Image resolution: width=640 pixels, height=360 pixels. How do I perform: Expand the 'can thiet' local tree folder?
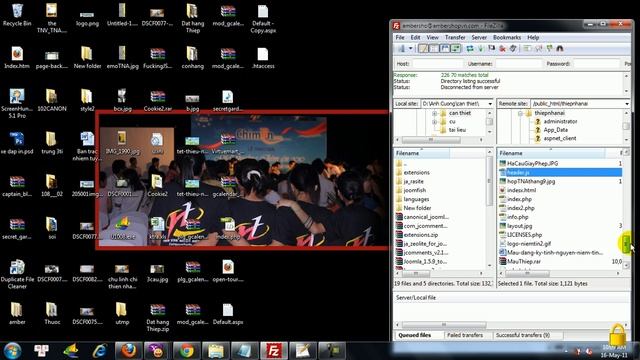tap(435, 113)
